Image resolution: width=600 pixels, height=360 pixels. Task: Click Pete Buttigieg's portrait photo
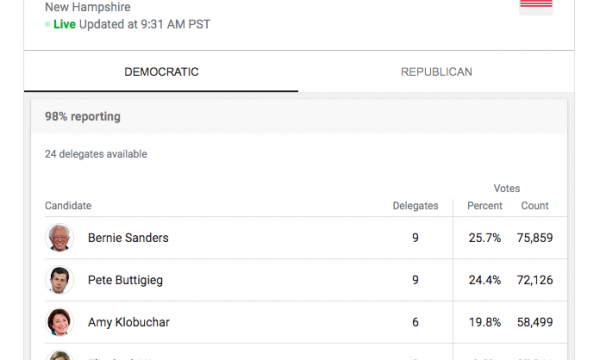coord(59,280)
